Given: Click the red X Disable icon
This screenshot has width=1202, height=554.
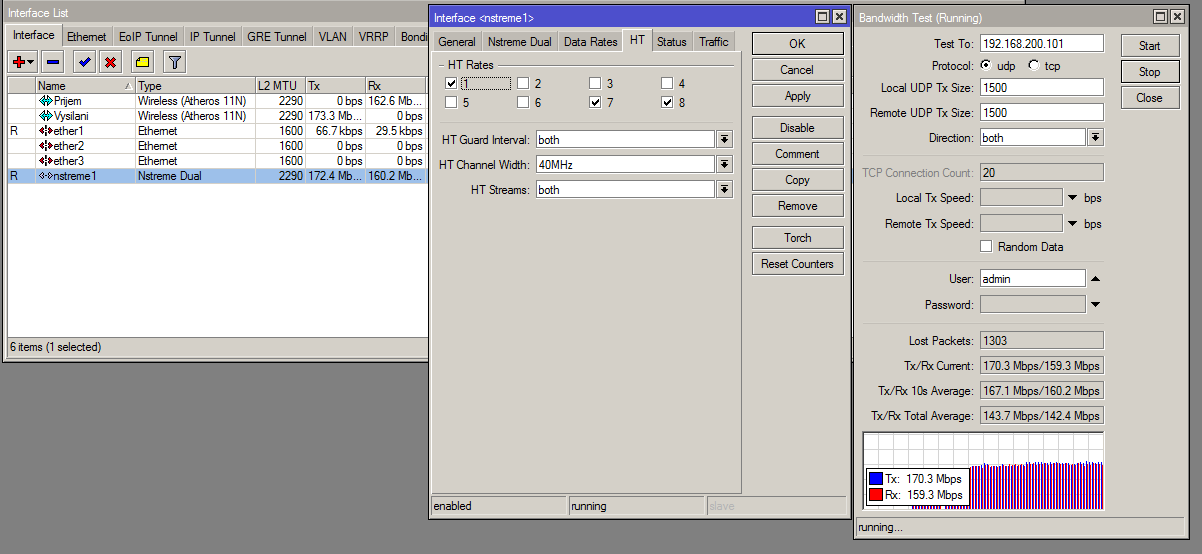Looking at the screenshot, I should (x=110, y=62).
